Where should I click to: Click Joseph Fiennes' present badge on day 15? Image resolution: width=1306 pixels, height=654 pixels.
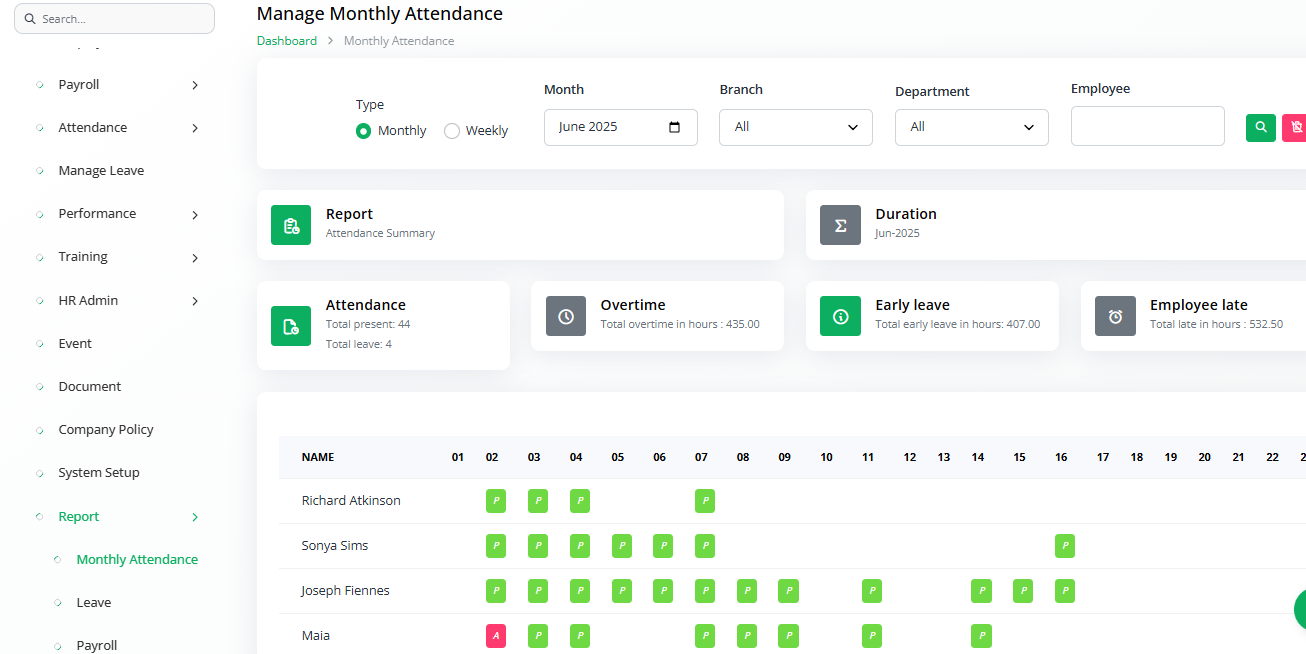point(1023,591)
